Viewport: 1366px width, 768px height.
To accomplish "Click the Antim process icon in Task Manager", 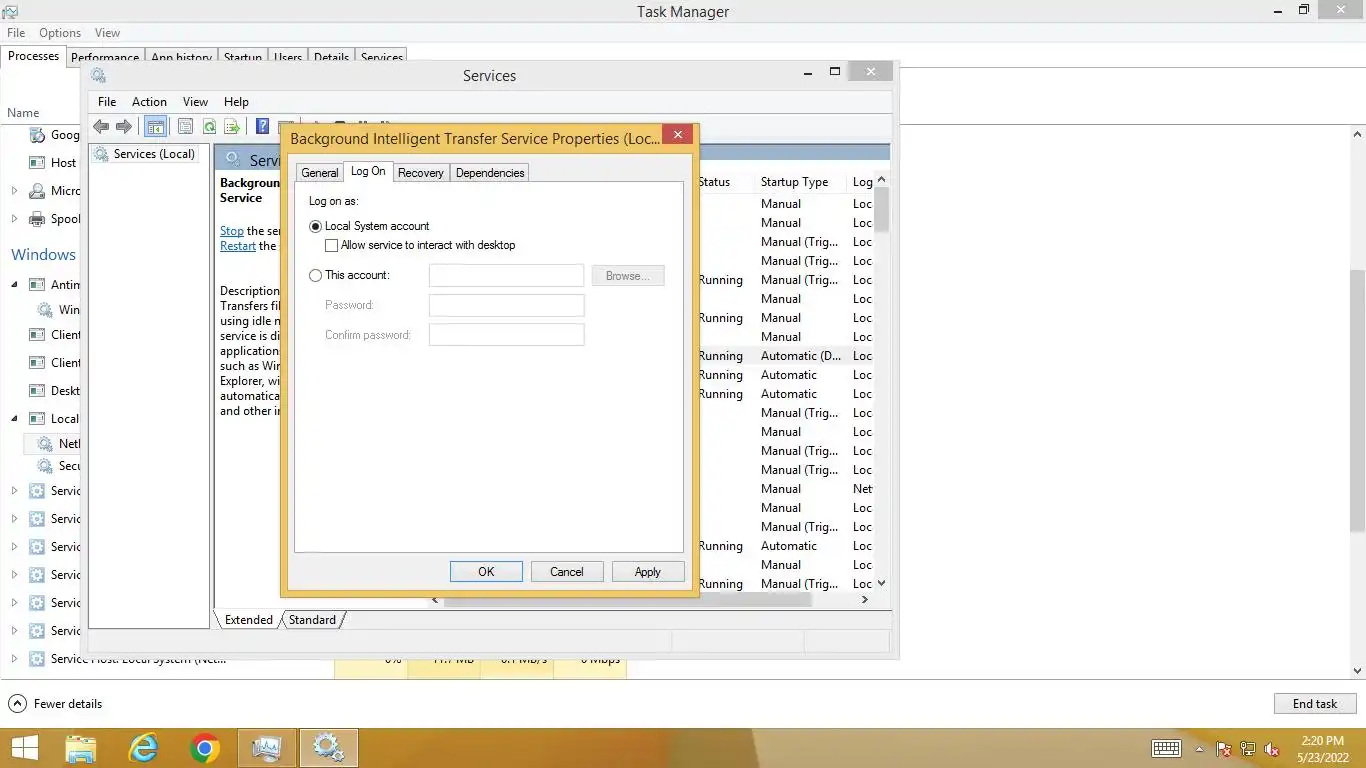I will pyautogui.click(x=37, y=285).
